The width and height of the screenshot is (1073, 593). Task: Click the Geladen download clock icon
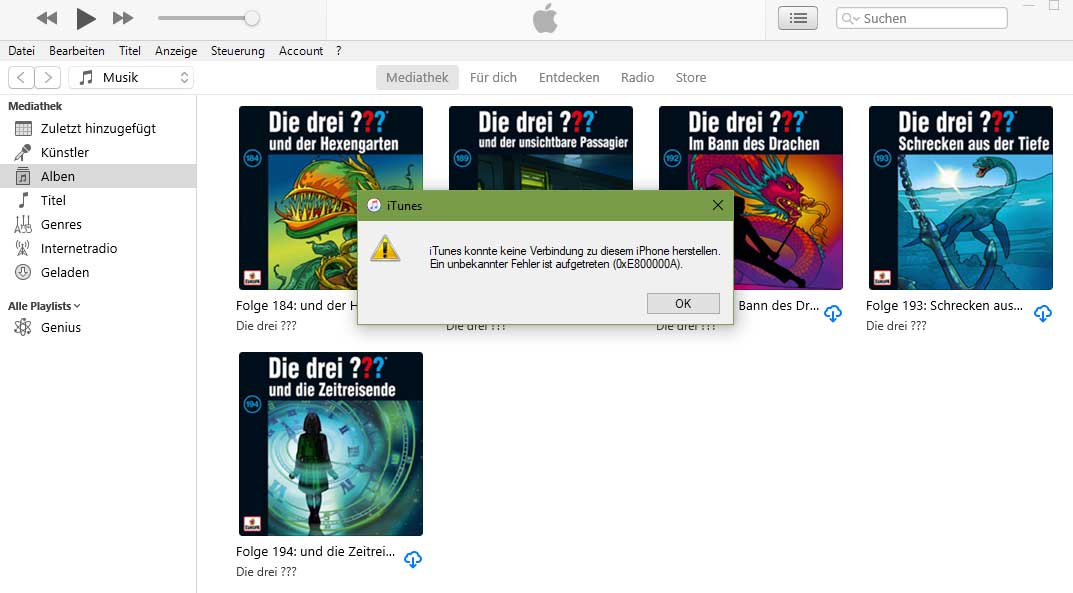[23, 272]
